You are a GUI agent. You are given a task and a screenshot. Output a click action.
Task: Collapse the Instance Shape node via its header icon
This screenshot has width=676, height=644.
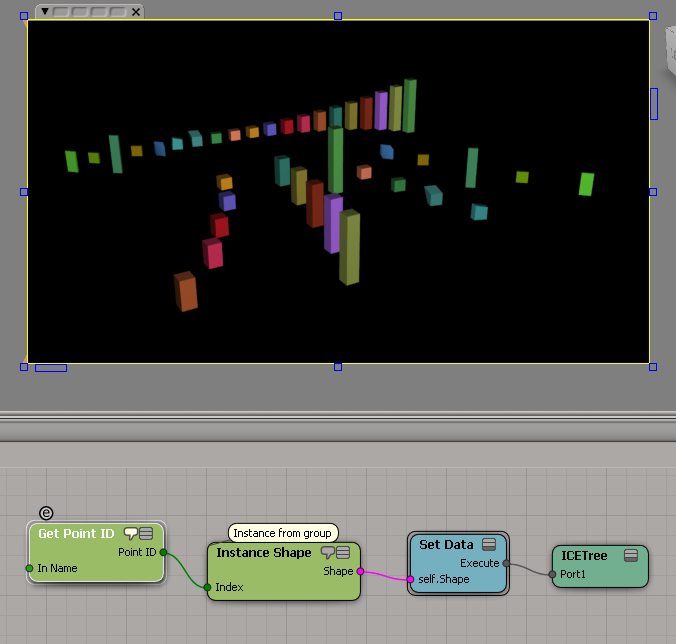pyautogui.click(x=343, y=553)
